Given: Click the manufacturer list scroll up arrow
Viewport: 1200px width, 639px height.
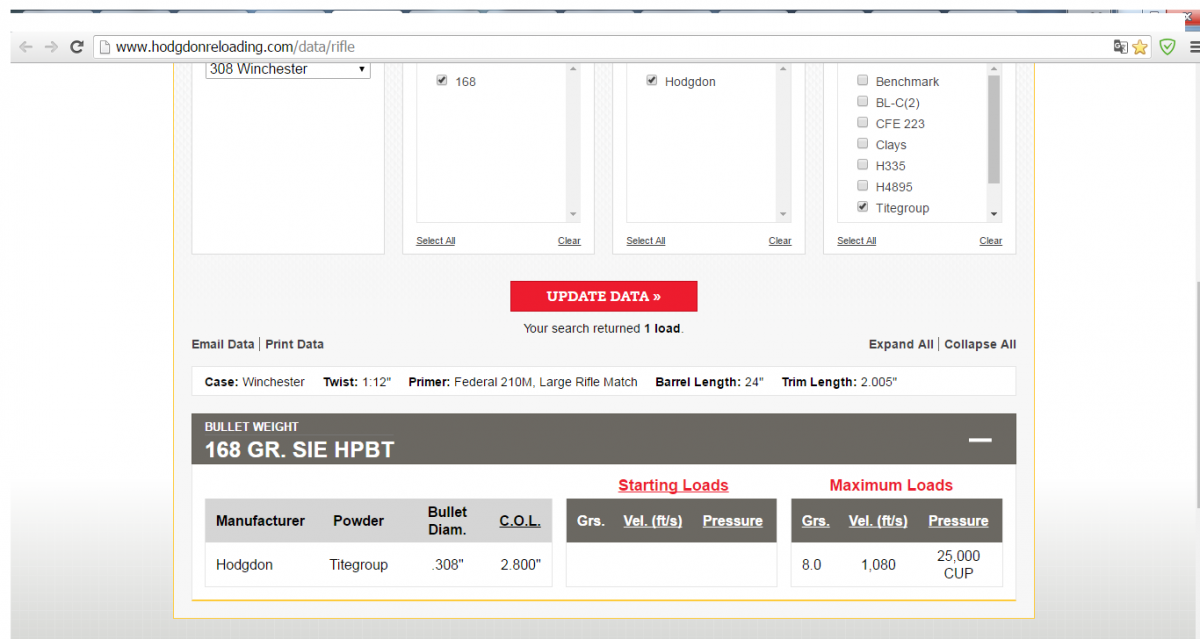Looking at the screenshot, I should click(783, 69).
